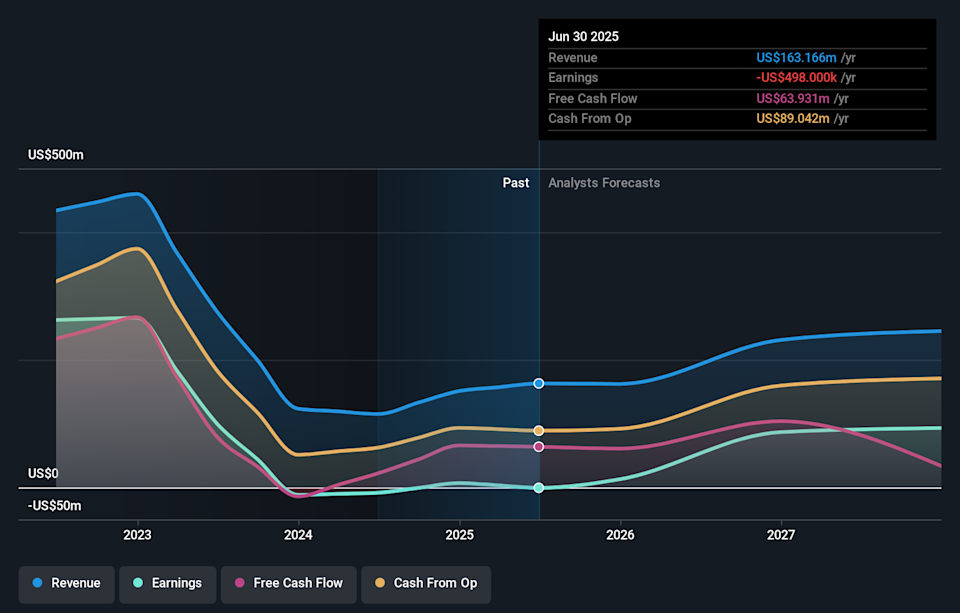
Task: Select the orange Cash From Op data point
Action: (x=539, y=431)
